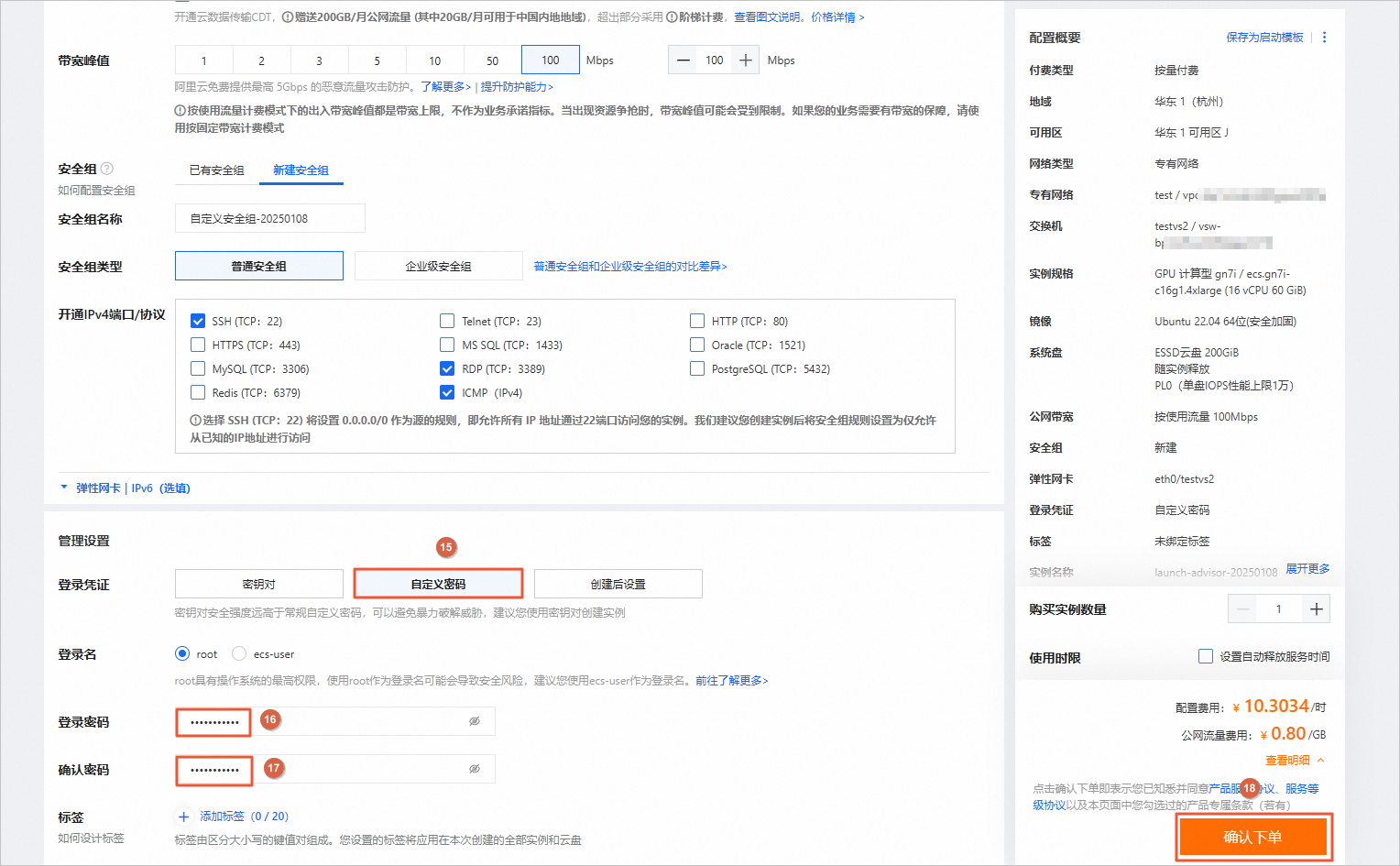Enable Redis (TCP: 6379) port
The height and width of the screenshot is (866, 1400).
coord(198,392)
